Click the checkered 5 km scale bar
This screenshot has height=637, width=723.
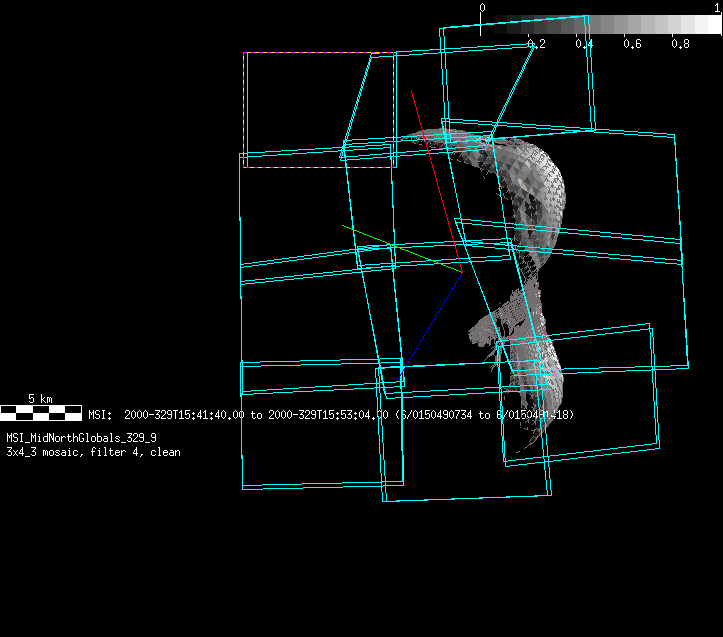click(x=41, y=411)
